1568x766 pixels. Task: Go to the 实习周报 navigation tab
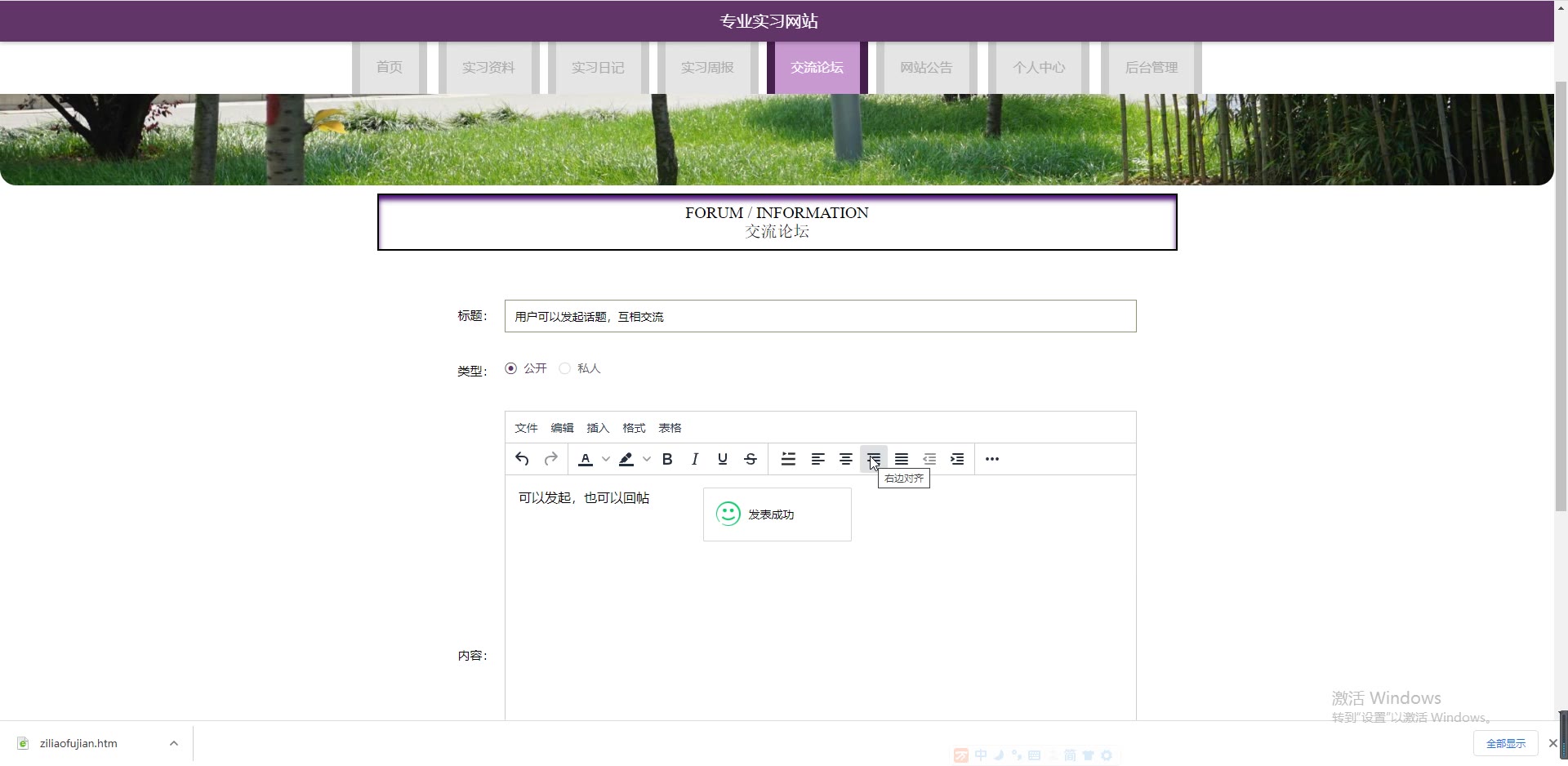pos(707,68)
